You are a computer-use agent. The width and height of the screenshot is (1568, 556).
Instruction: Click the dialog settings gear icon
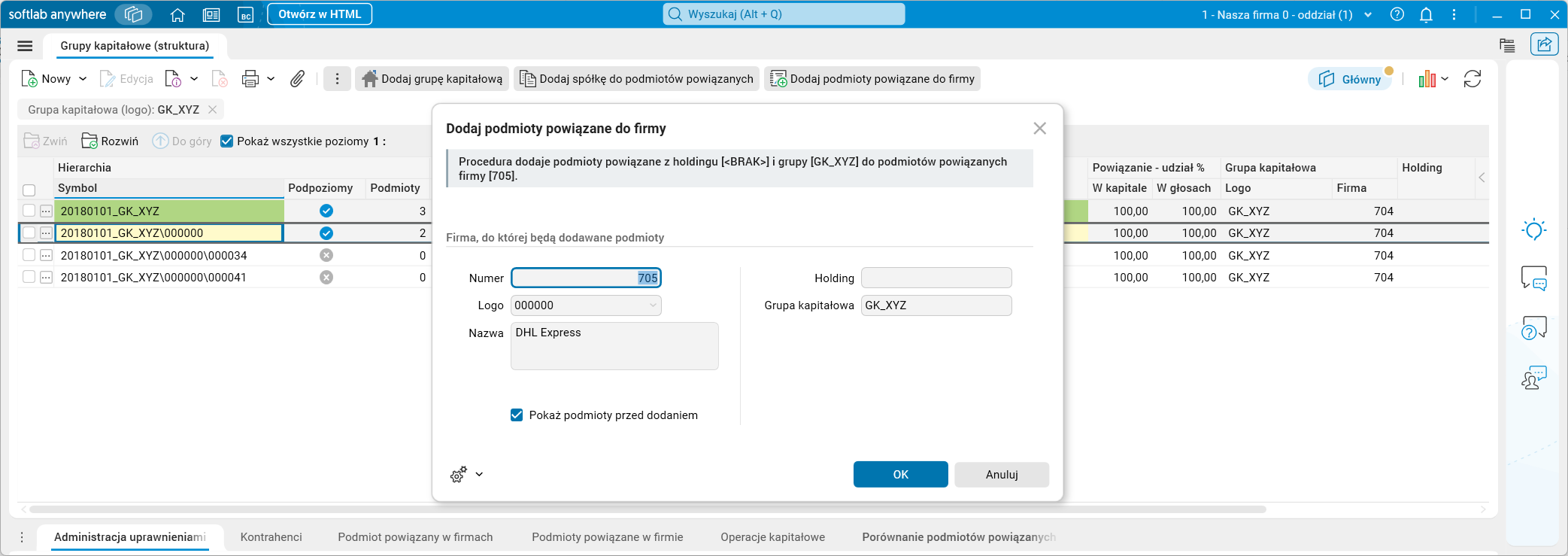point(458,475)
